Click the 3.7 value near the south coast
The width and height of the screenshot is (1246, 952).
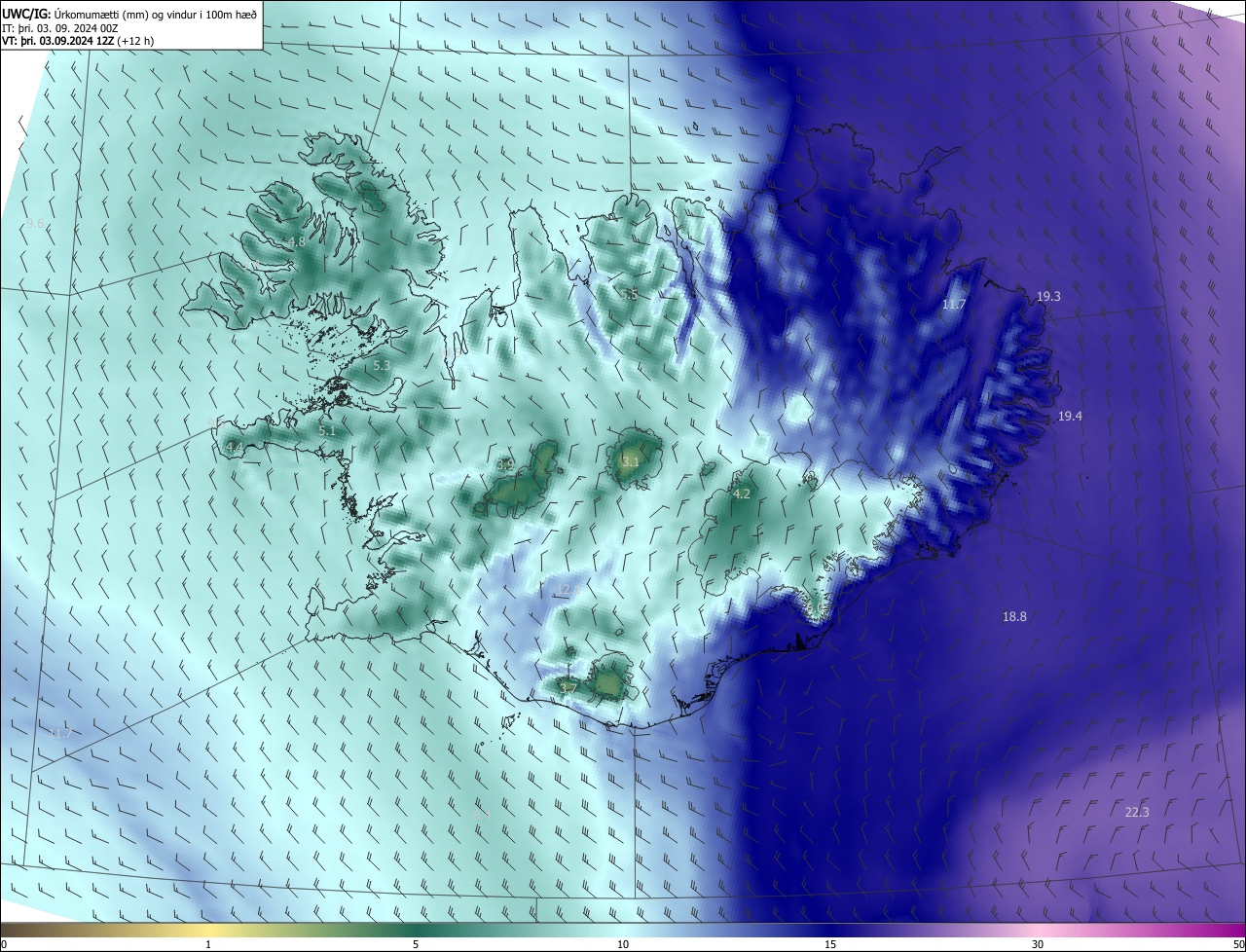(568, 689)
